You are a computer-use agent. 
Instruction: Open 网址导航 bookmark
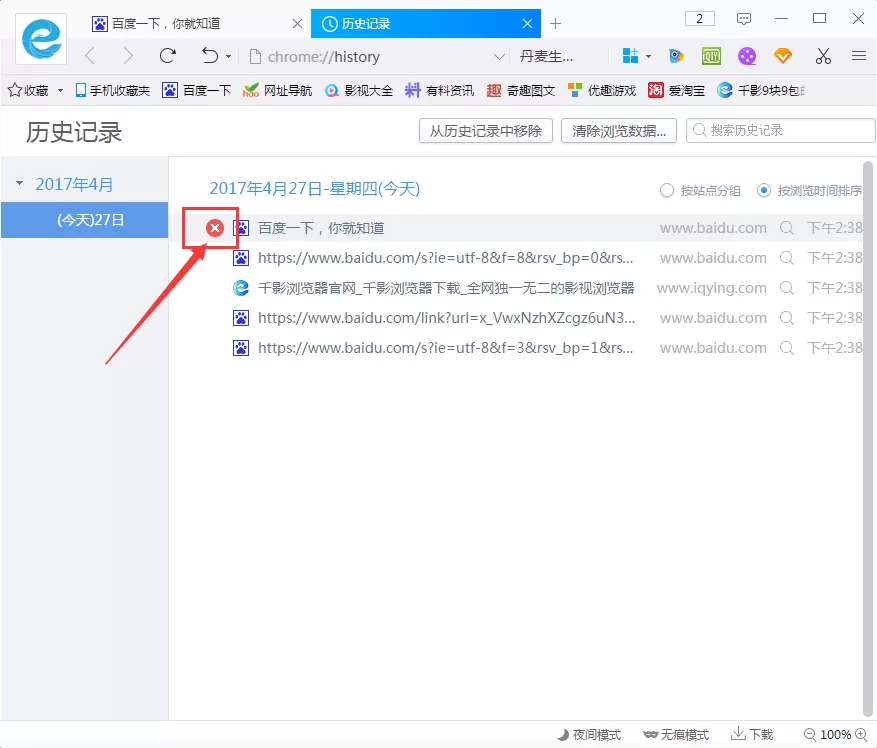[277, 90]
